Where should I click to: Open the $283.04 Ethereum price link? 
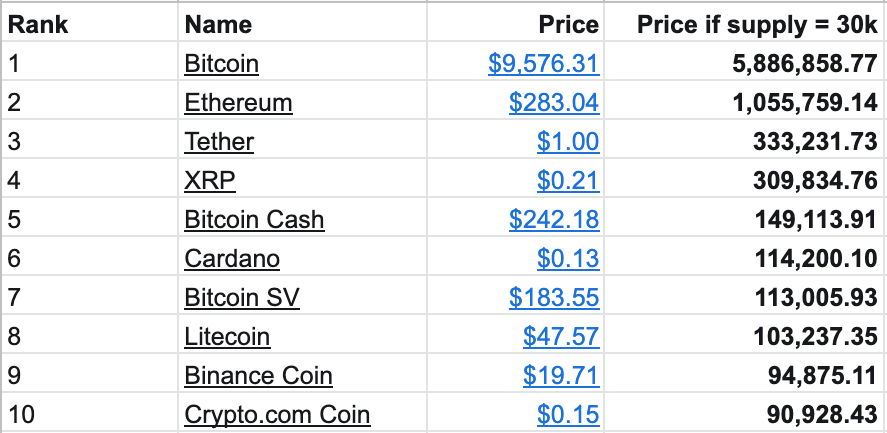554,102
